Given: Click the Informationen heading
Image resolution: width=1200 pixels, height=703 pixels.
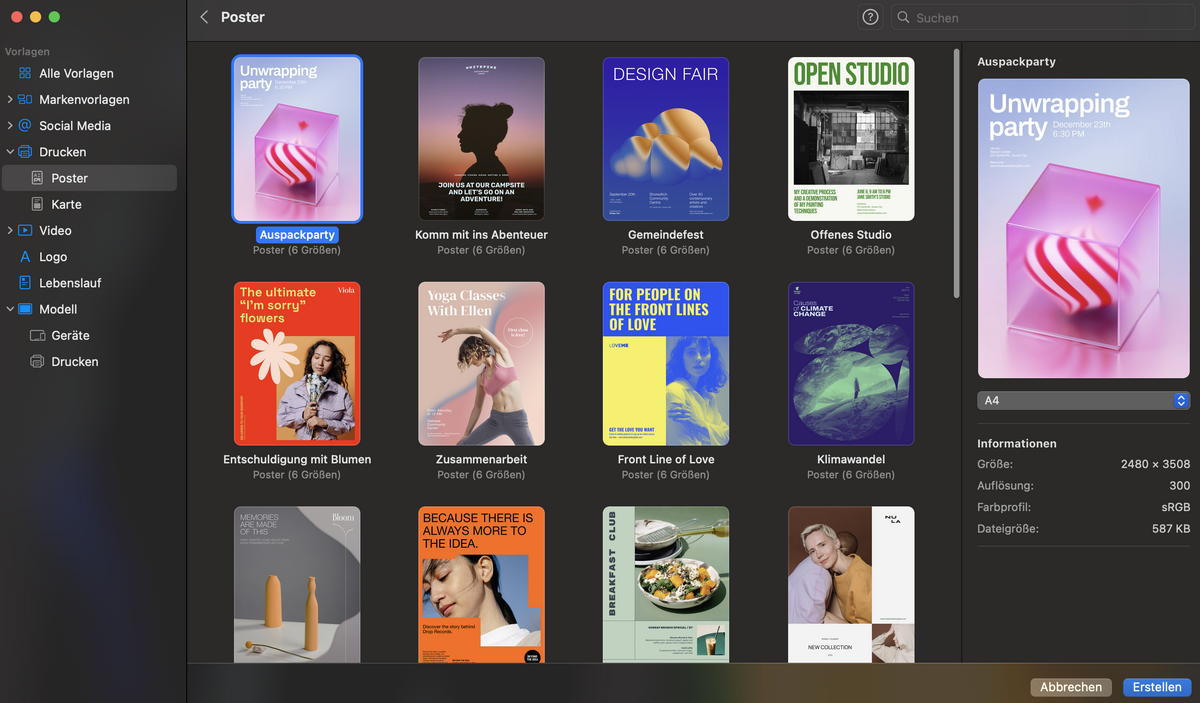Looking at the screenshot, I should pos(1017,443).
